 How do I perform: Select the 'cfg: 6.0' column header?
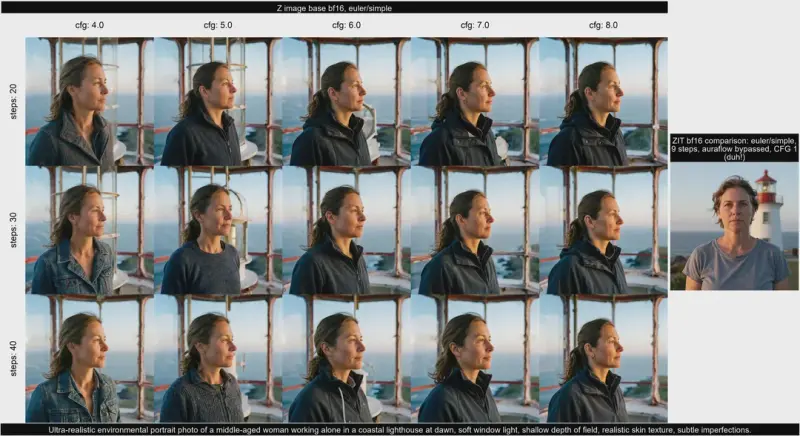(346, 26)
